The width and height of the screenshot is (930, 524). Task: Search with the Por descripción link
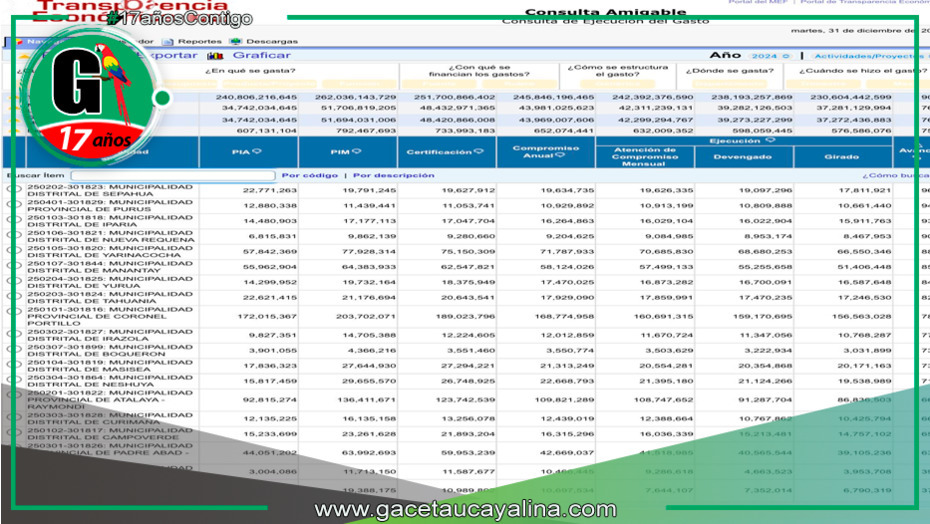click(394, 176)
